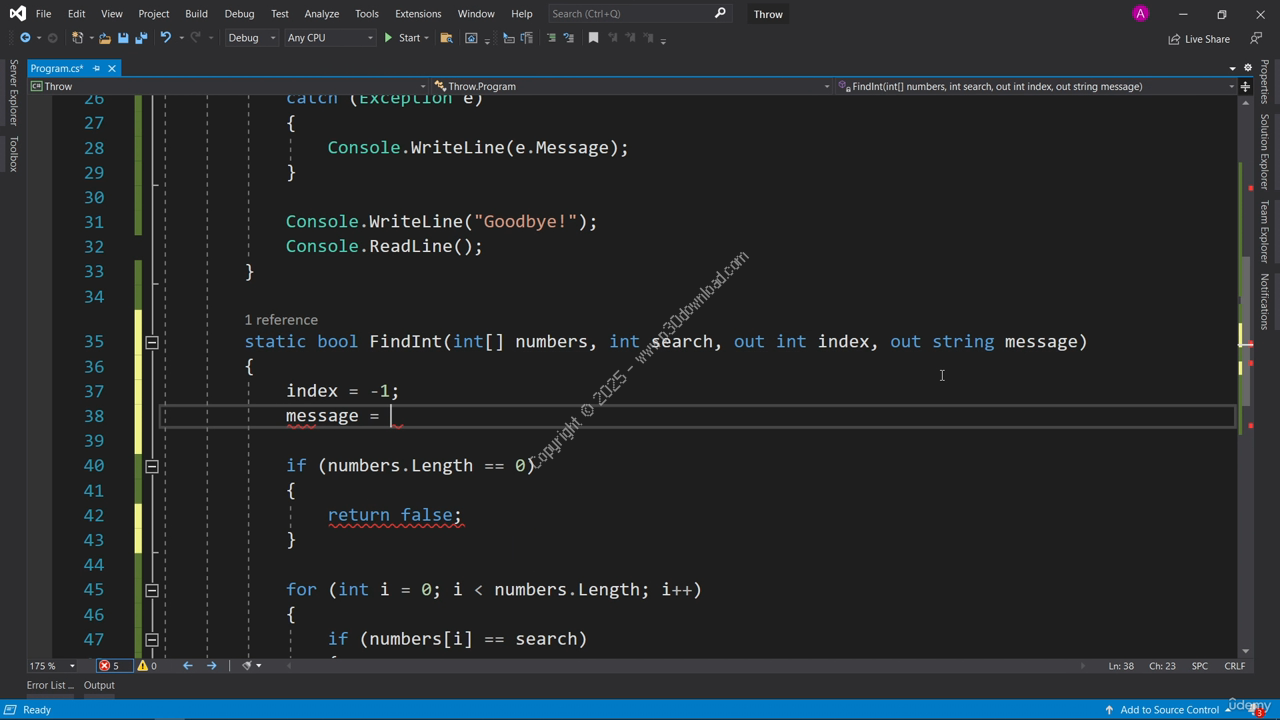
Task: Open the File menu
Action: tap(43, 14)
